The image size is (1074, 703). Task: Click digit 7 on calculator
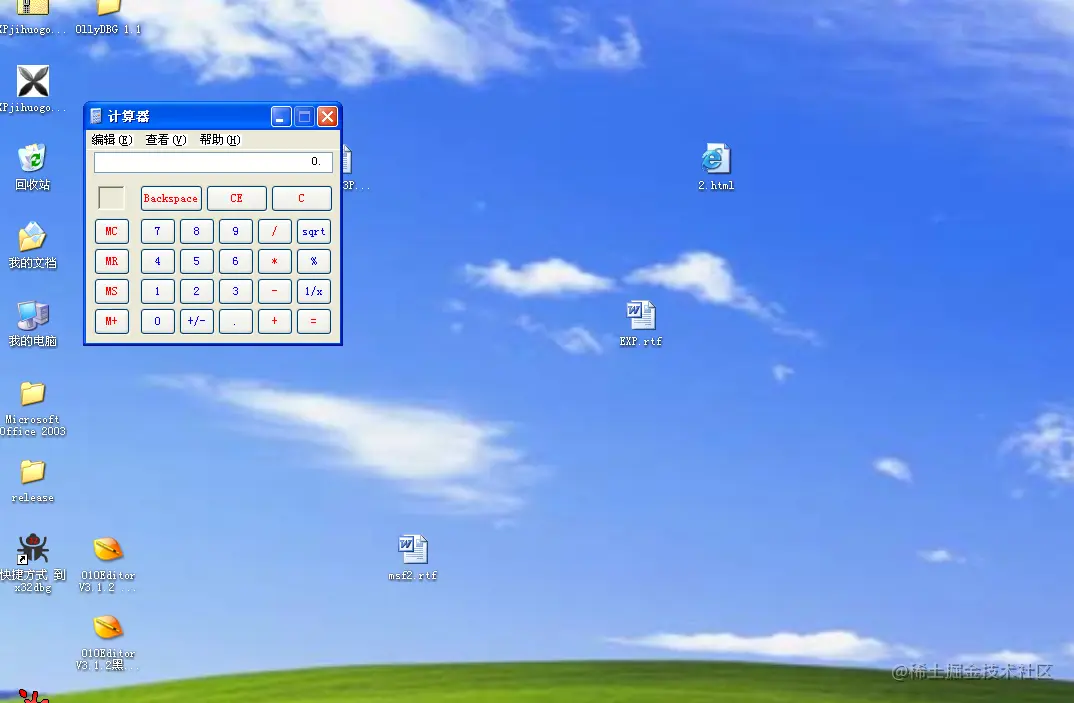(158, 232)
